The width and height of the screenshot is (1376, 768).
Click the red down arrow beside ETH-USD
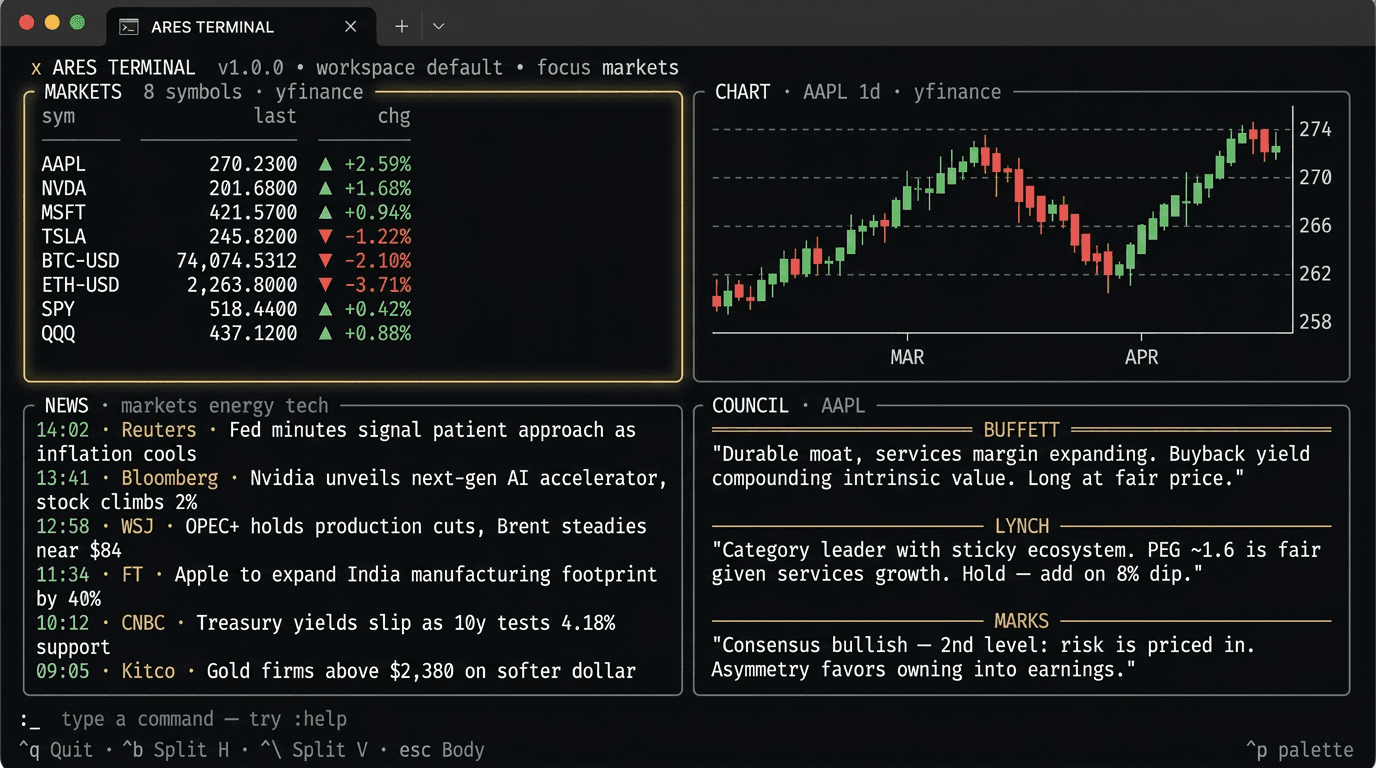[325, 285]
